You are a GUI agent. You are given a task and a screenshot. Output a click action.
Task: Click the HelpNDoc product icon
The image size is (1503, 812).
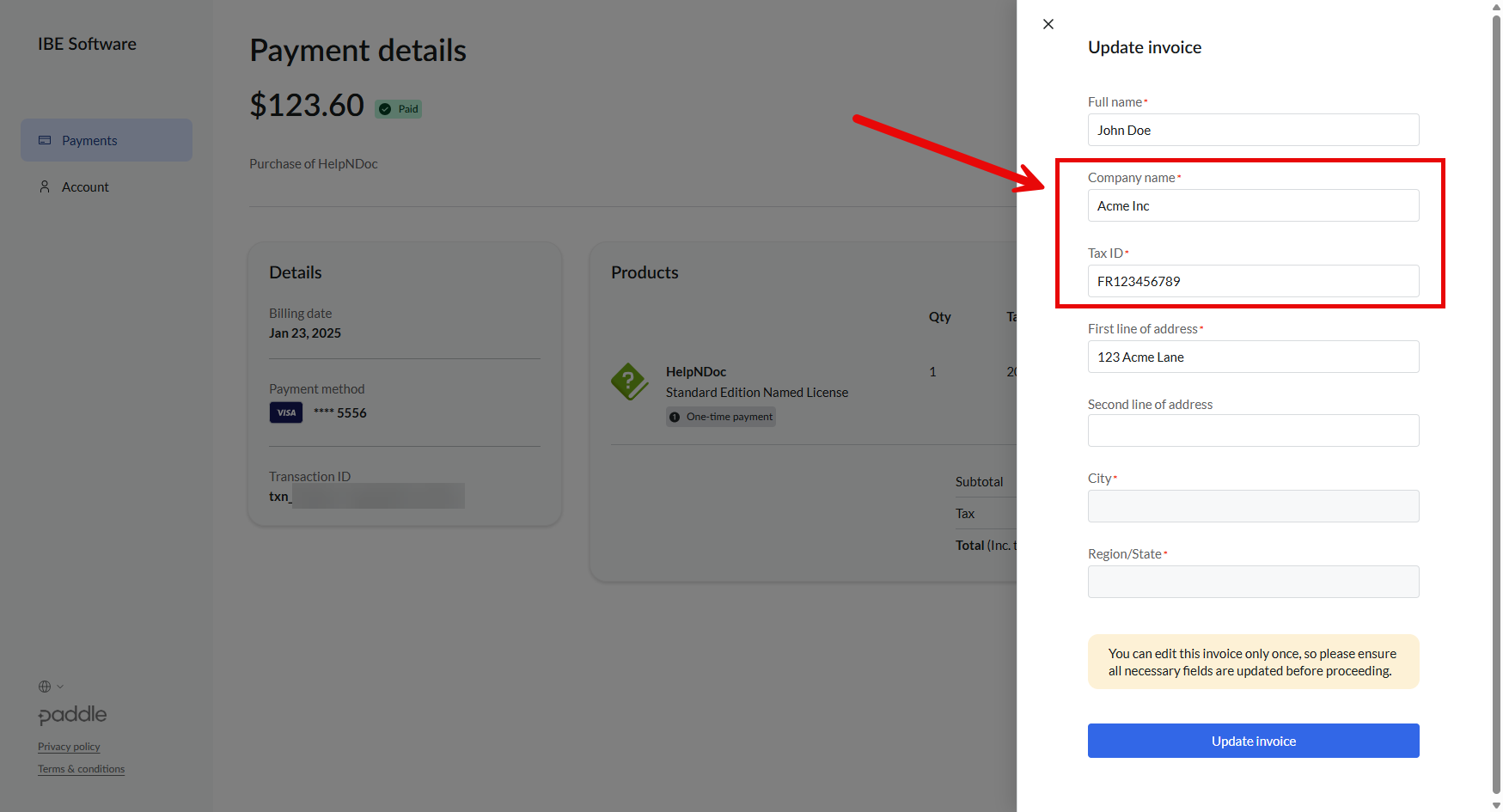pos(630,382)
